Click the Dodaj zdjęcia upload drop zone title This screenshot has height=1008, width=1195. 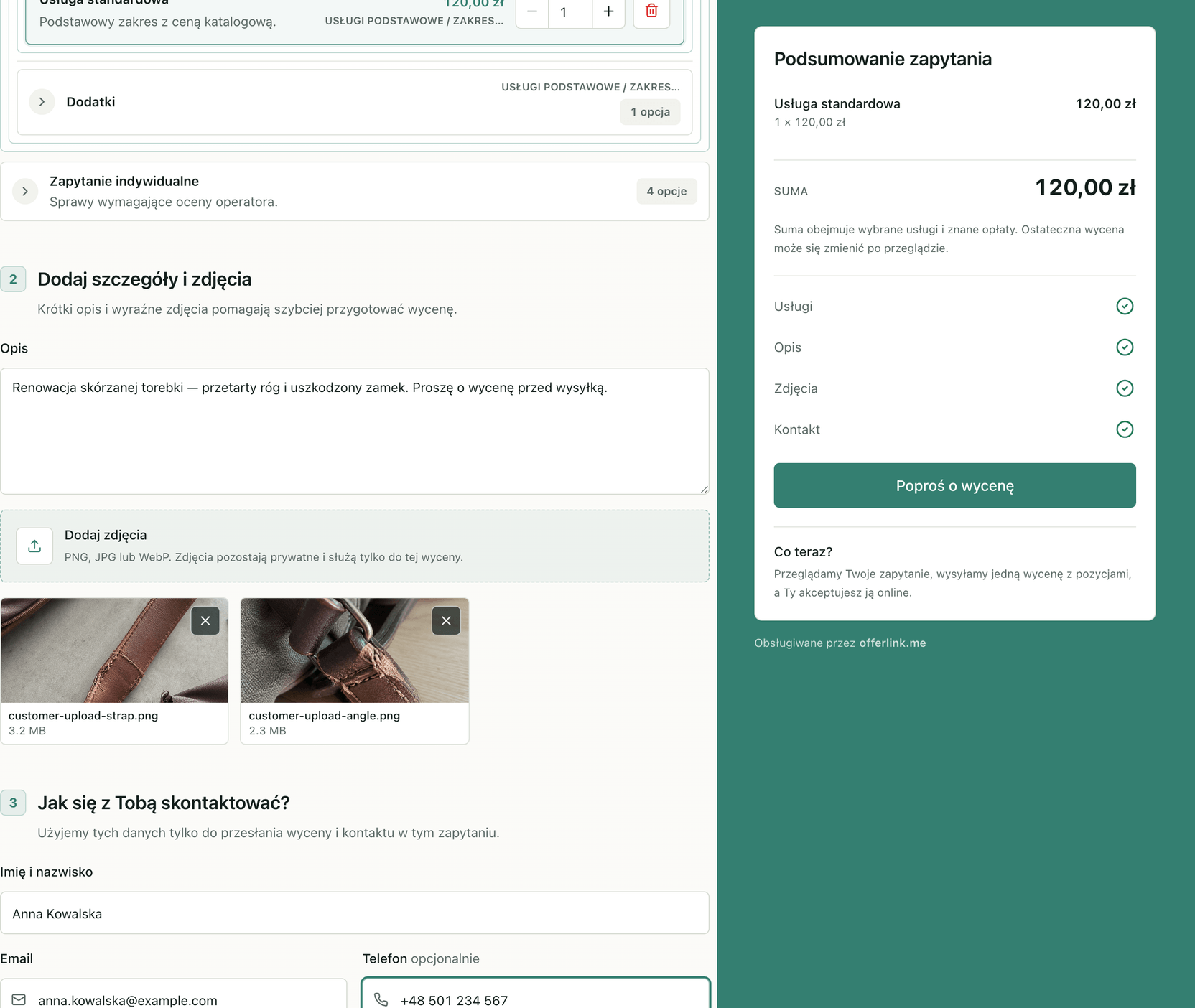coord(106,535)
